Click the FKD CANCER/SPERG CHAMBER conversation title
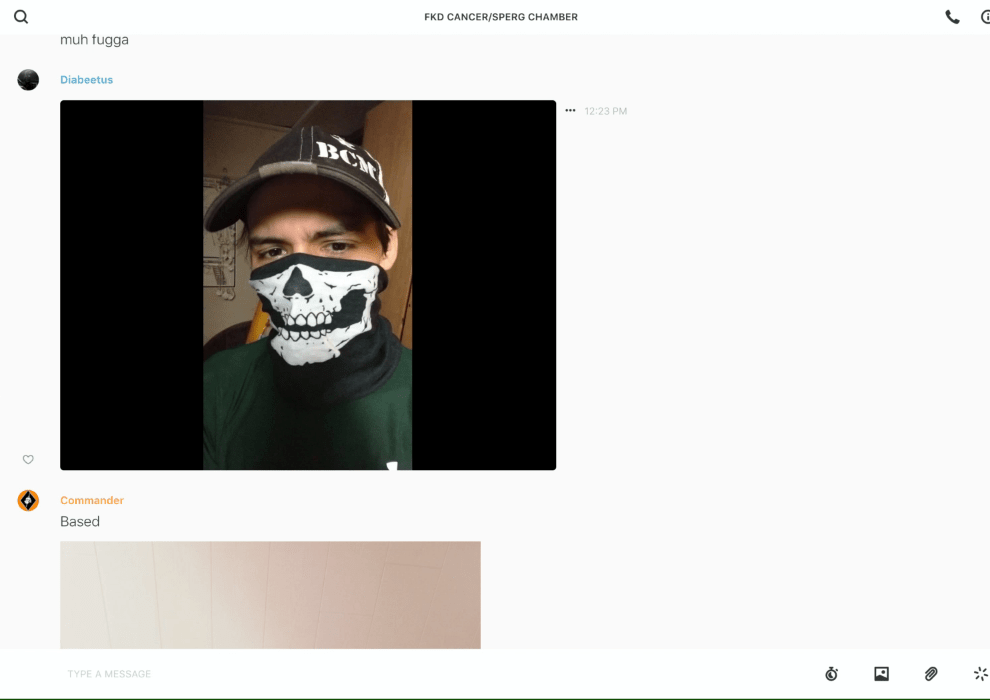 500,17
